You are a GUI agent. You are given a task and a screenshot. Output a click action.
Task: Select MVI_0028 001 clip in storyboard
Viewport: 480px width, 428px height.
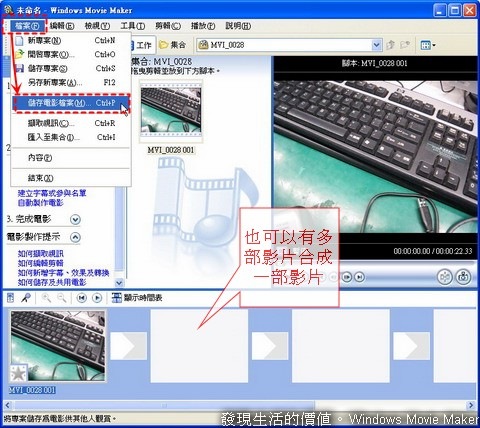pyautogui.click(x=58, y=346)
